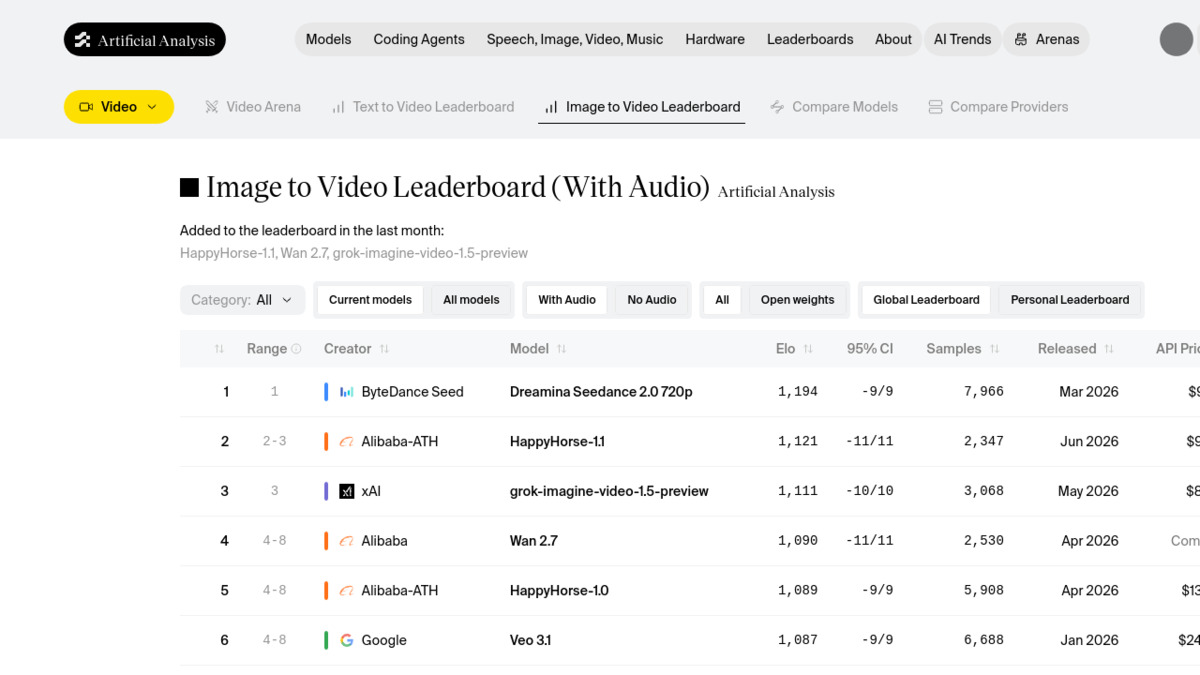Go to AI Trends

[x=962, y=40]
